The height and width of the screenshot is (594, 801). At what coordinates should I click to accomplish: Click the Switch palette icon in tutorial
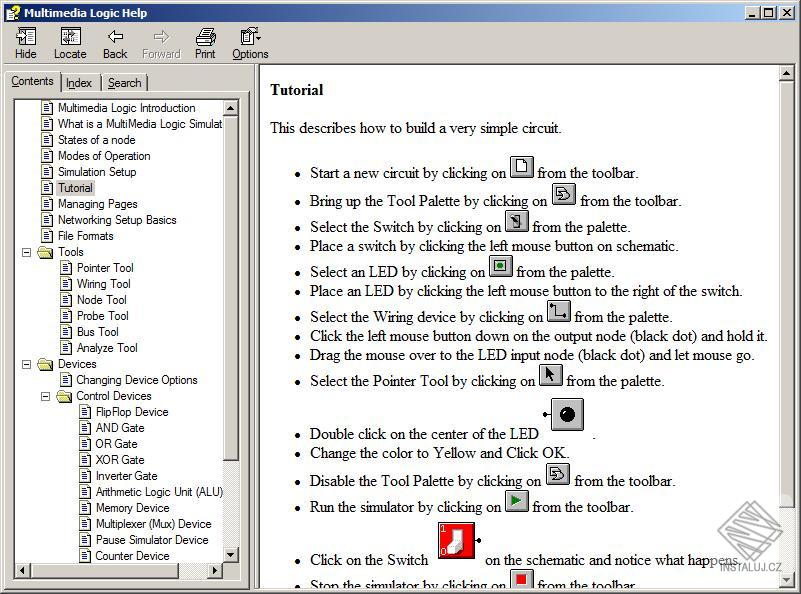(516, 221)
